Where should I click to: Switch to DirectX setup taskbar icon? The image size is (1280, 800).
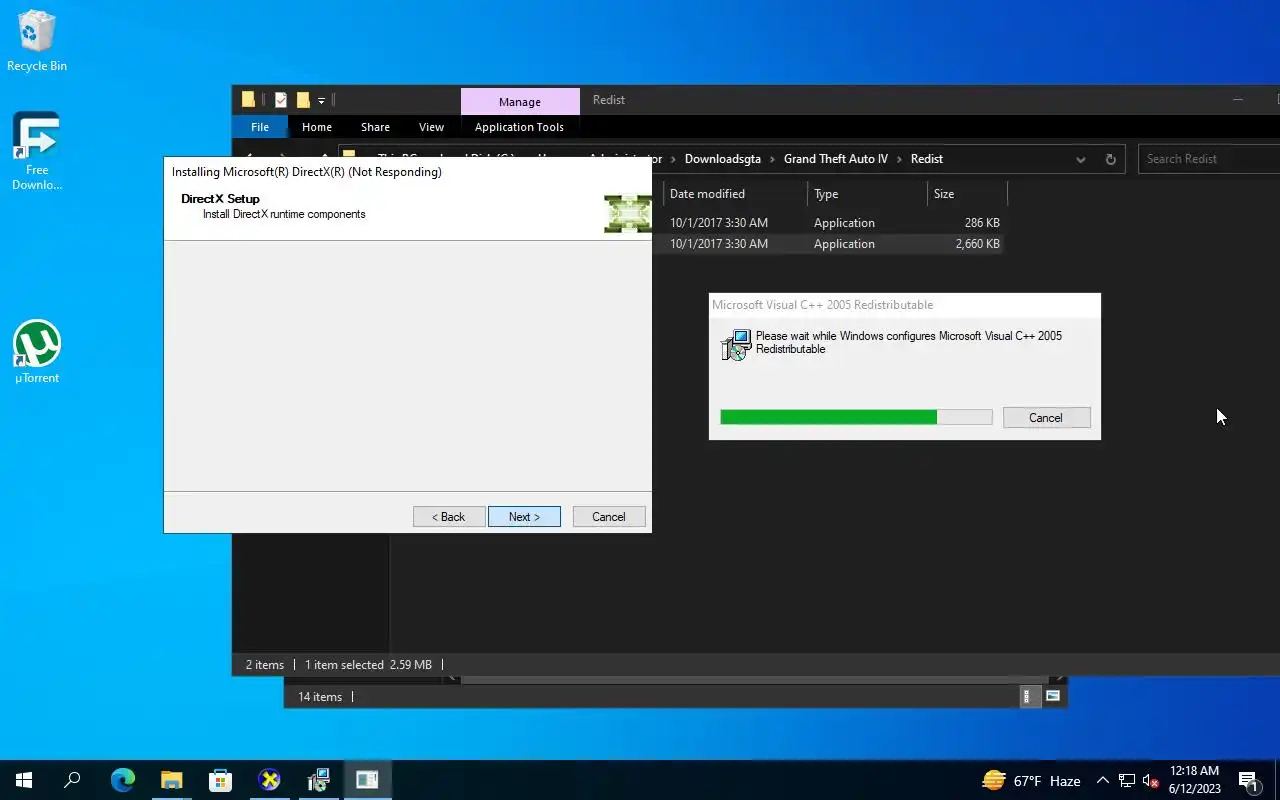(269, 780)
